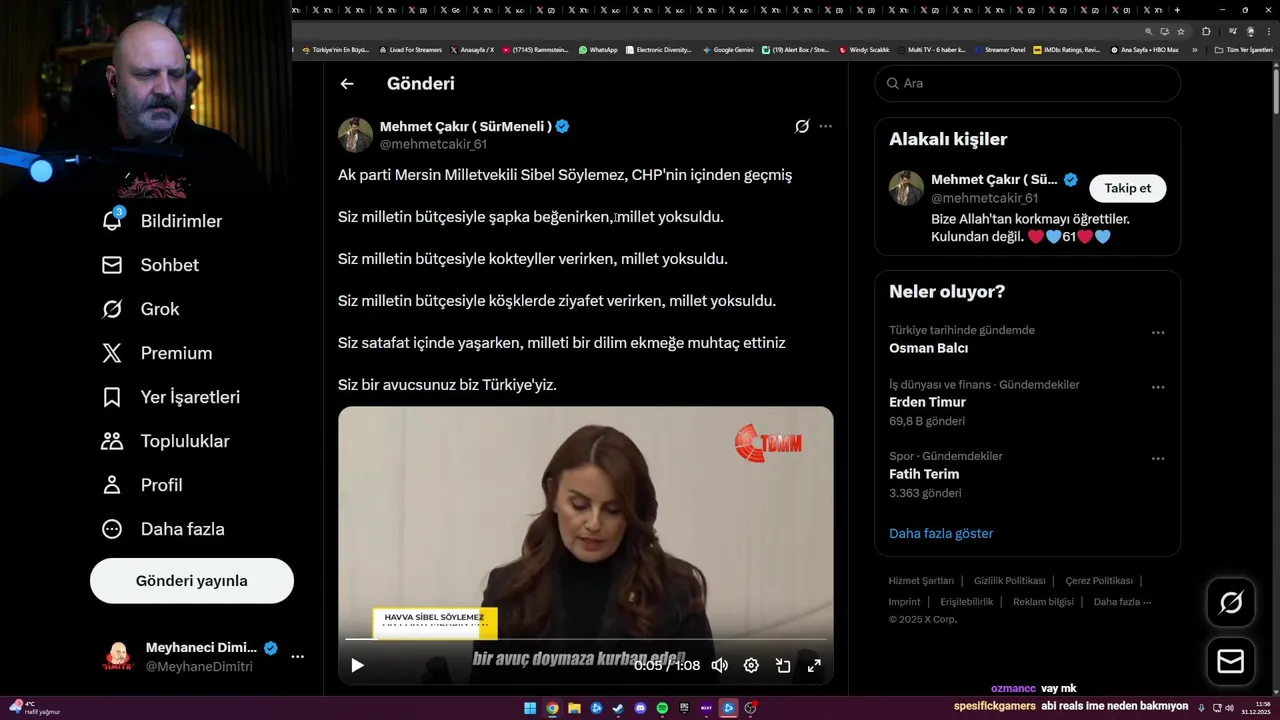Open Gizlilik Politikası footer link
The image size is (1280, 720).
1009,581
